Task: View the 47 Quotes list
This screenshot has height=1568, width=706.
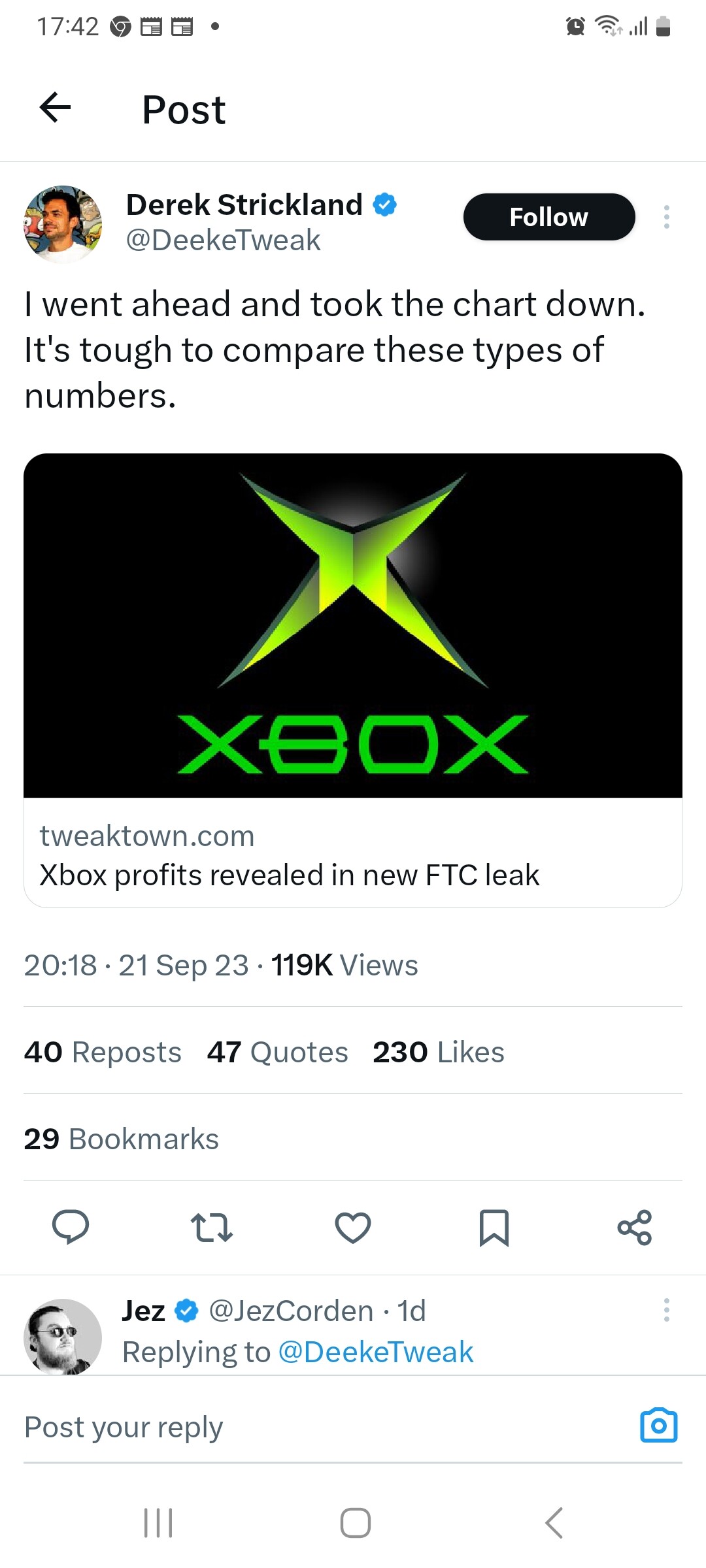Action: tap(278, 1052)
